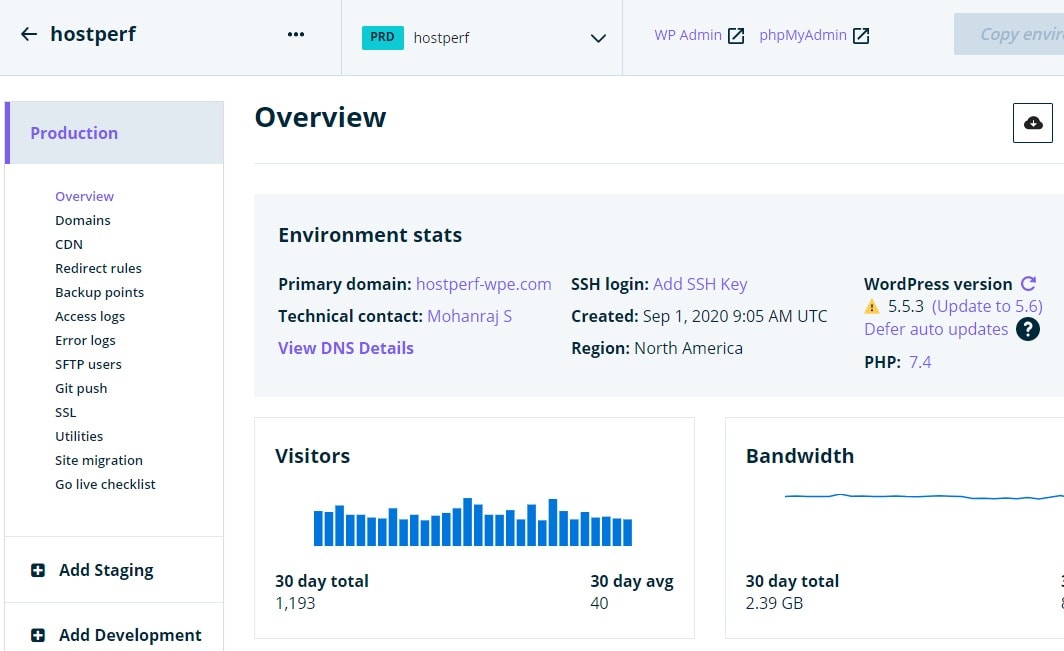Open the hostperf-wpe.com primary domain link

point(484,284)
